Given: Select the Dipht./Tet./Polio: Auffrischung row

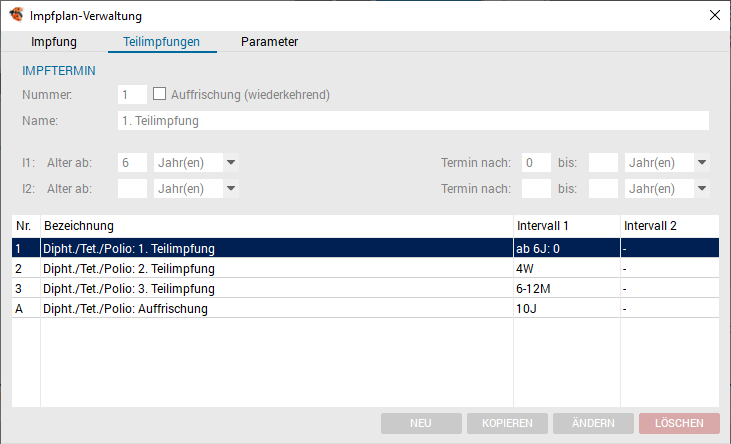Looking at the screenshot, I should pos(366,309).
